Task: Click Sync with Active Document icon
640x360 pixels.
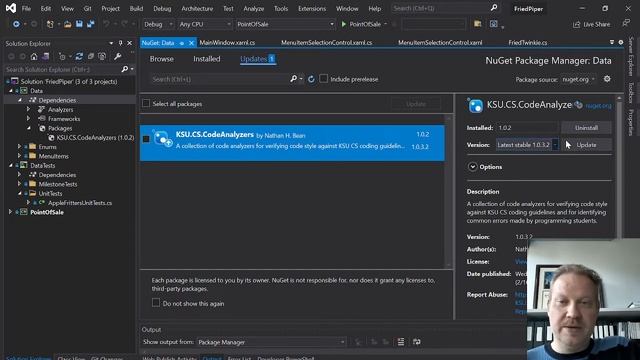Action: pos(79,56)
